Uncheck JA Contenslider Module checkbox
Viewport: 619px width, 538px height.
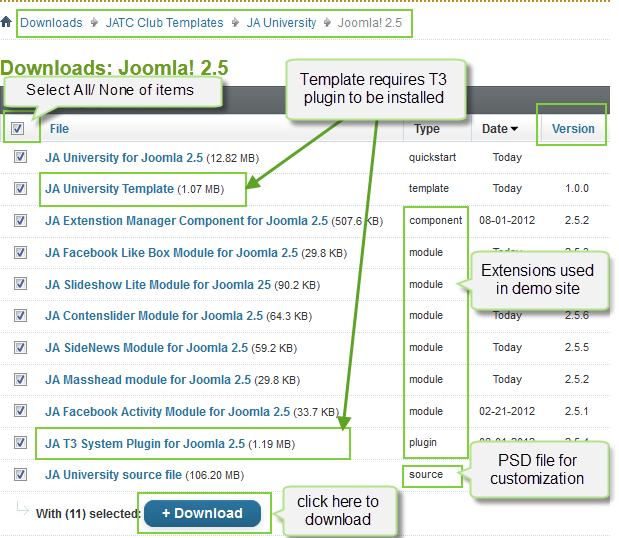(x=21, y=315)
